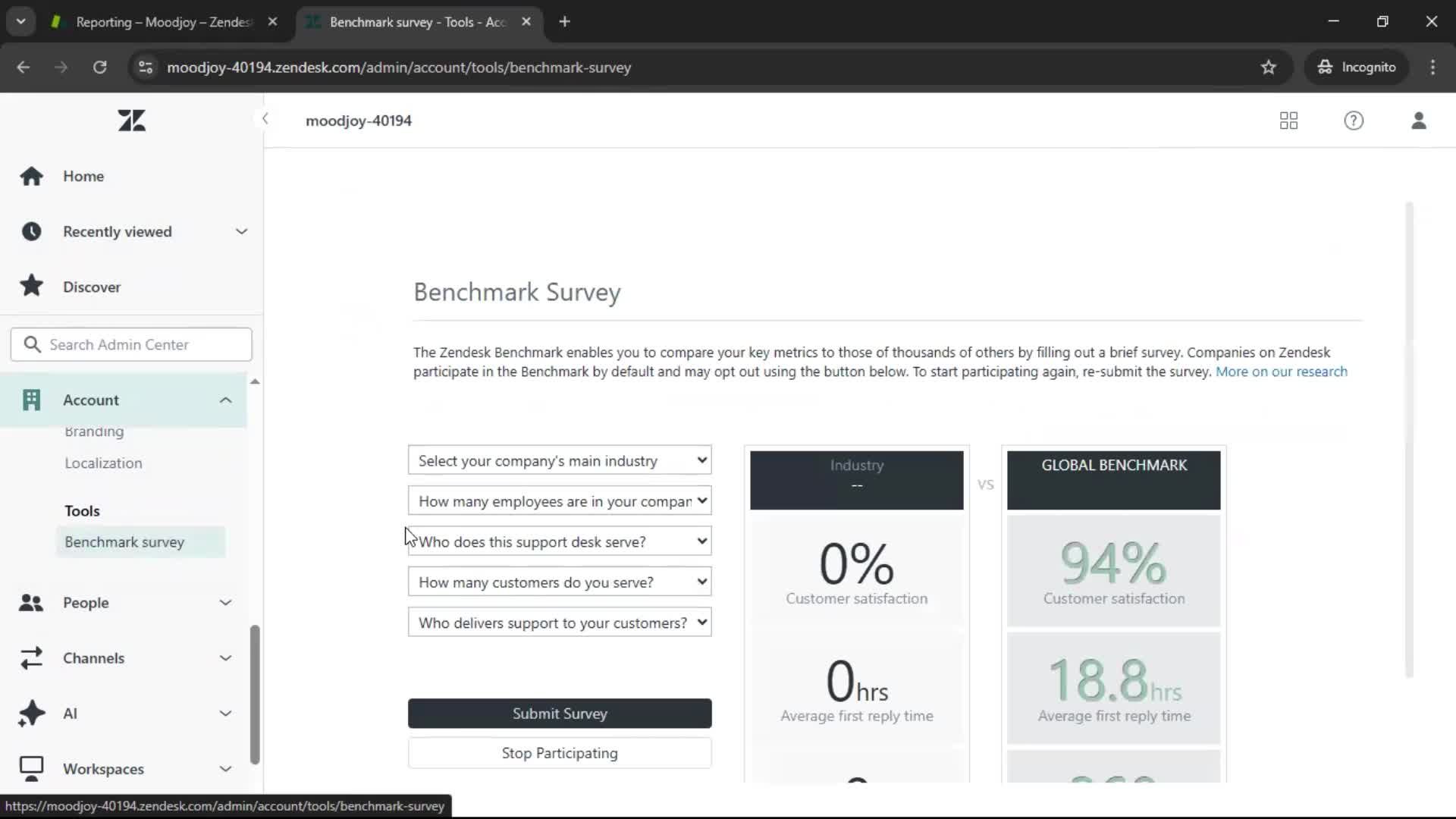Click the Channels arrows icon
Viewport: 1456px width, 819px height.
click(x=31, y=658)
